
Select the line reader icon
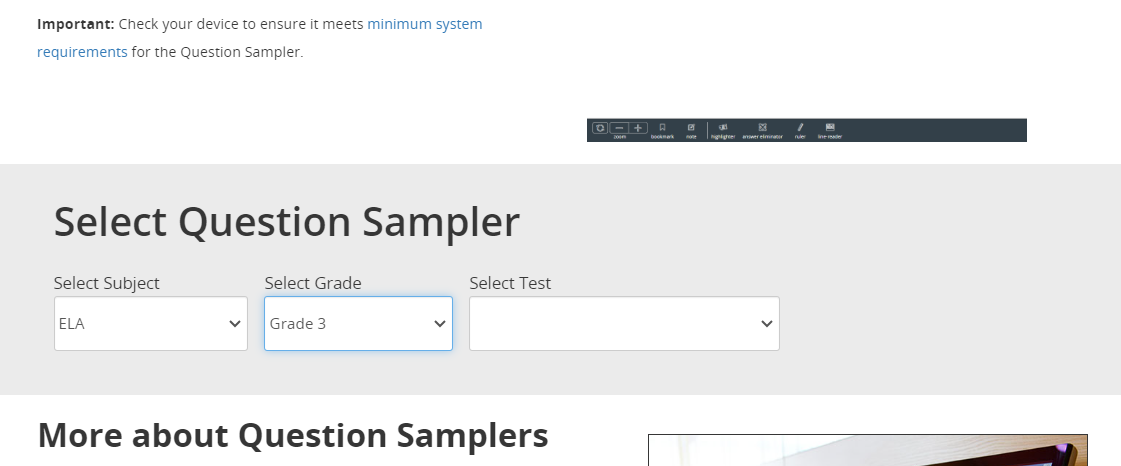click(x=830, y=127)
